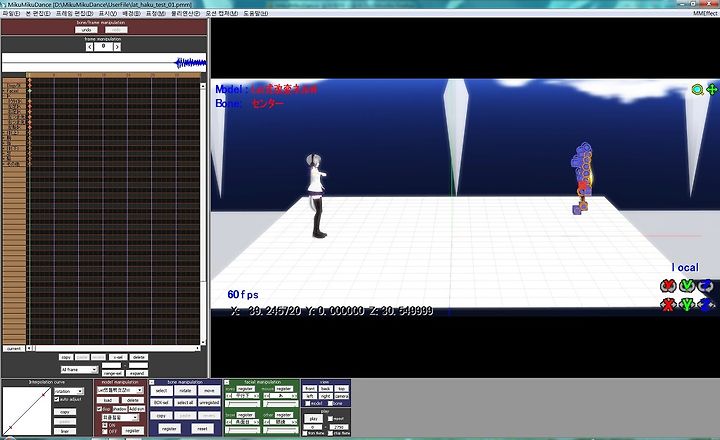This screenshot has height=440, width=720.
Task: Open the rotation interpolation dropdown
Action: click(69, 391)
